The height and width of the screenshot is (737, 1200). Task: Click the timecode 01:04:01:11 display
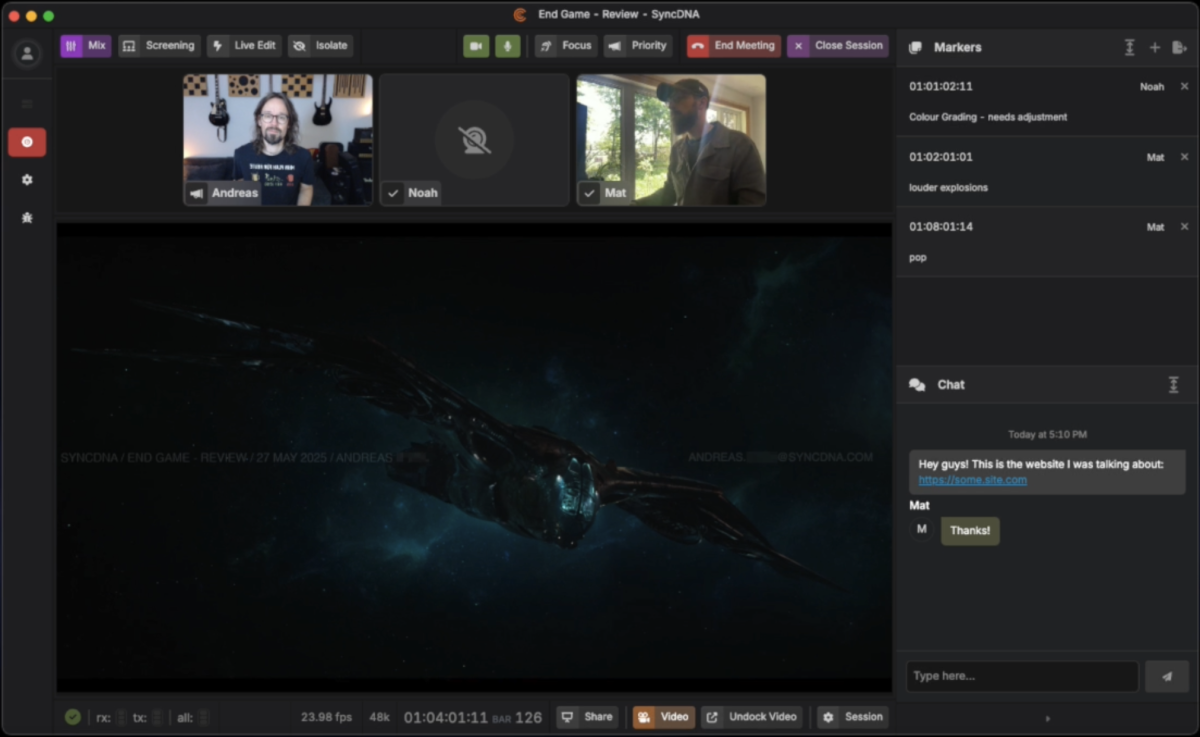[446, 717]
